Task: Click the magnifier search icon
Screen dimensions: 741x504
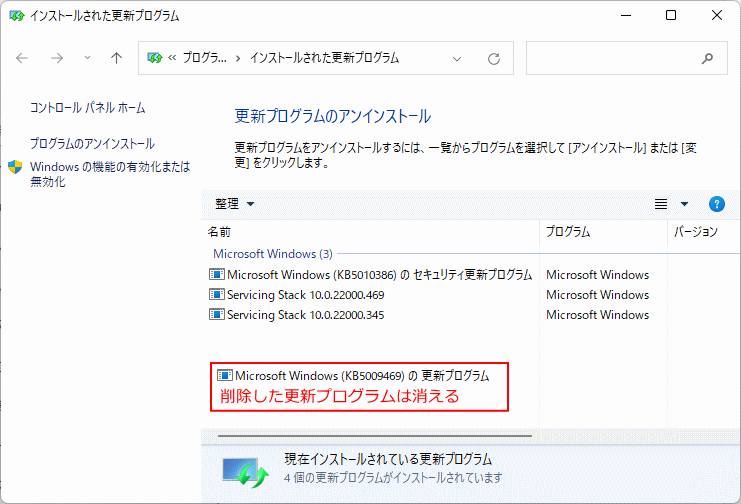Action: click(707, 58)
